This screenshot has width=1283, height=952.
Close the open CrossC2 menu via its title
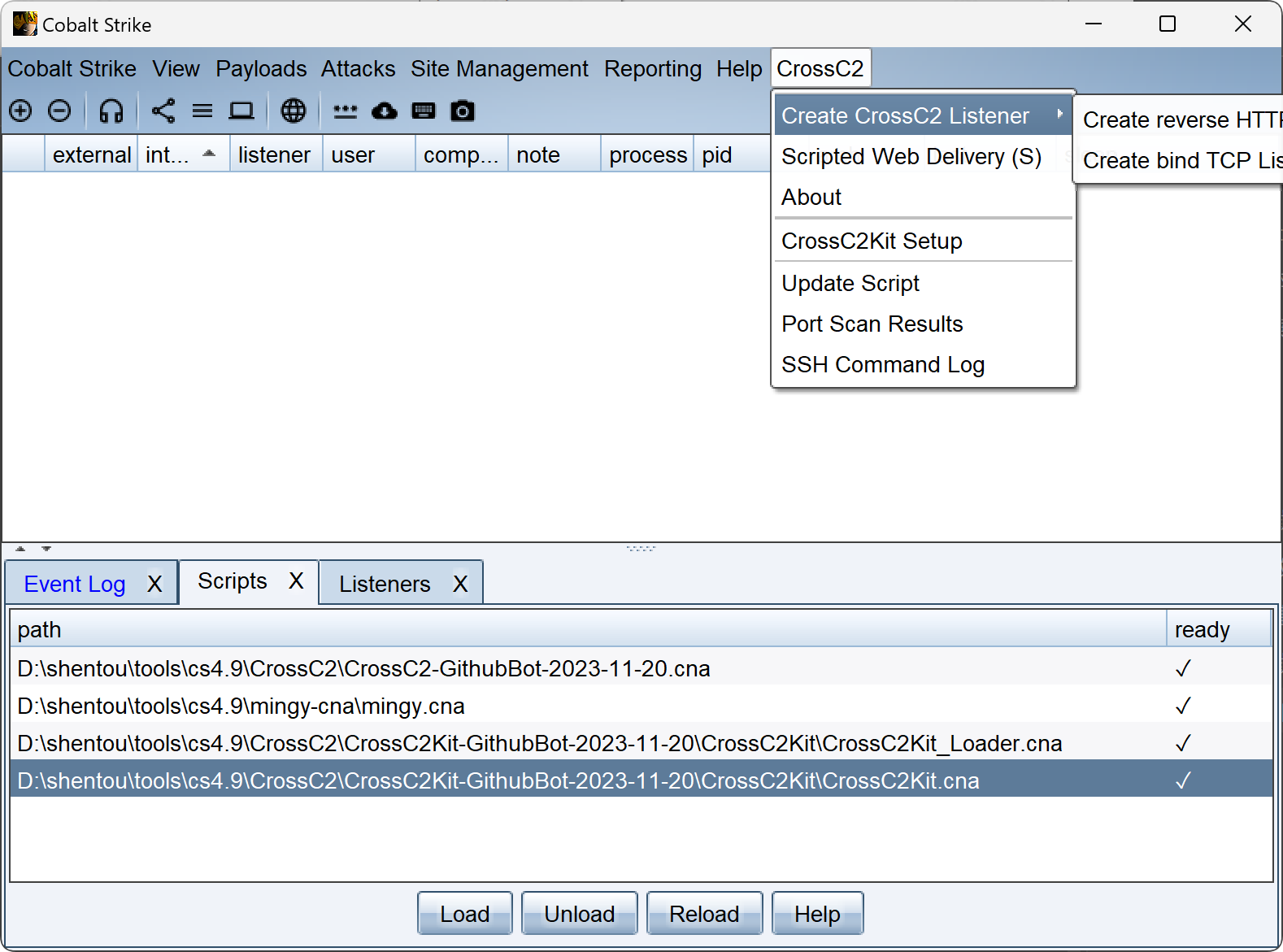tap(820, 68)
